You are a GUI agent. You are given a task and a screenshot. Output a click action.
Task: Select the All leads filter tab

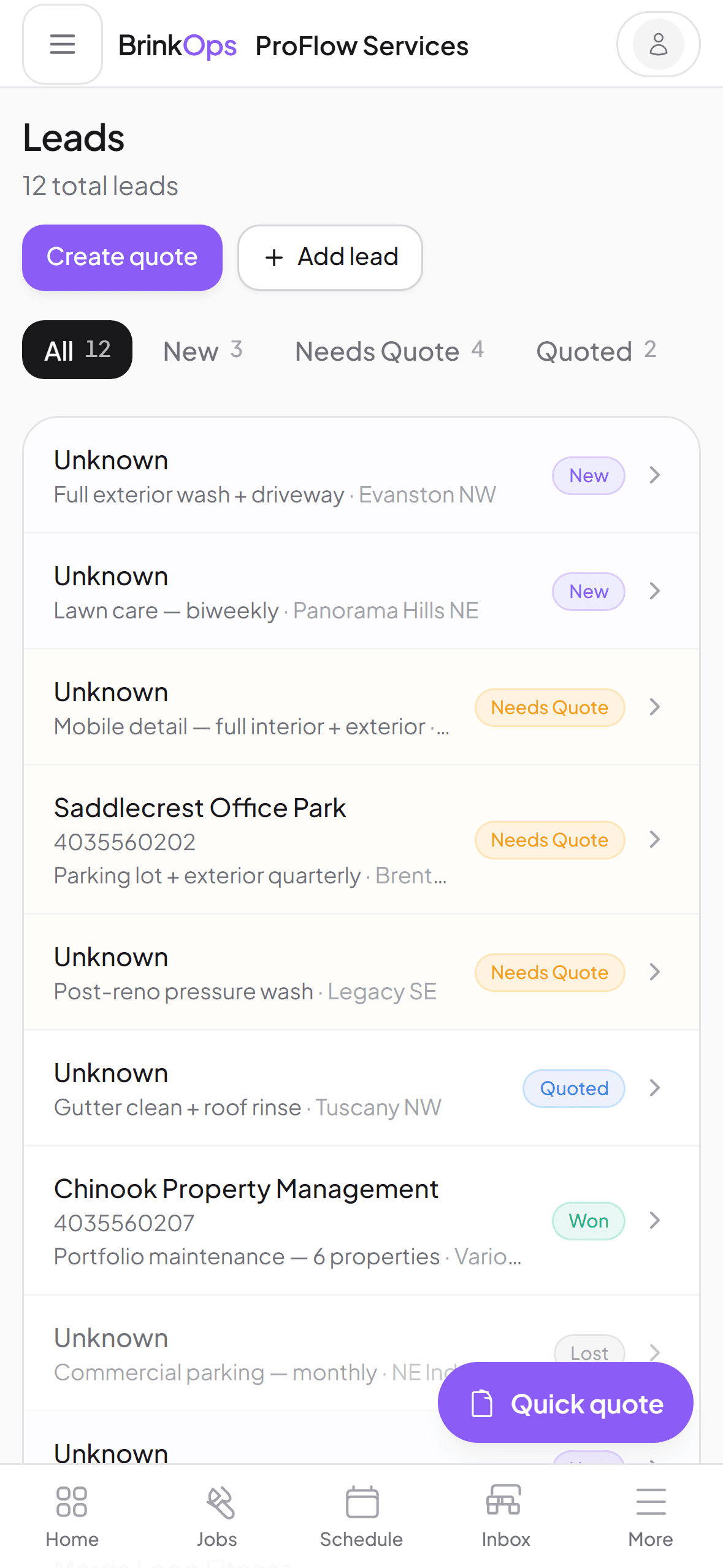click(x=77, y=350)
